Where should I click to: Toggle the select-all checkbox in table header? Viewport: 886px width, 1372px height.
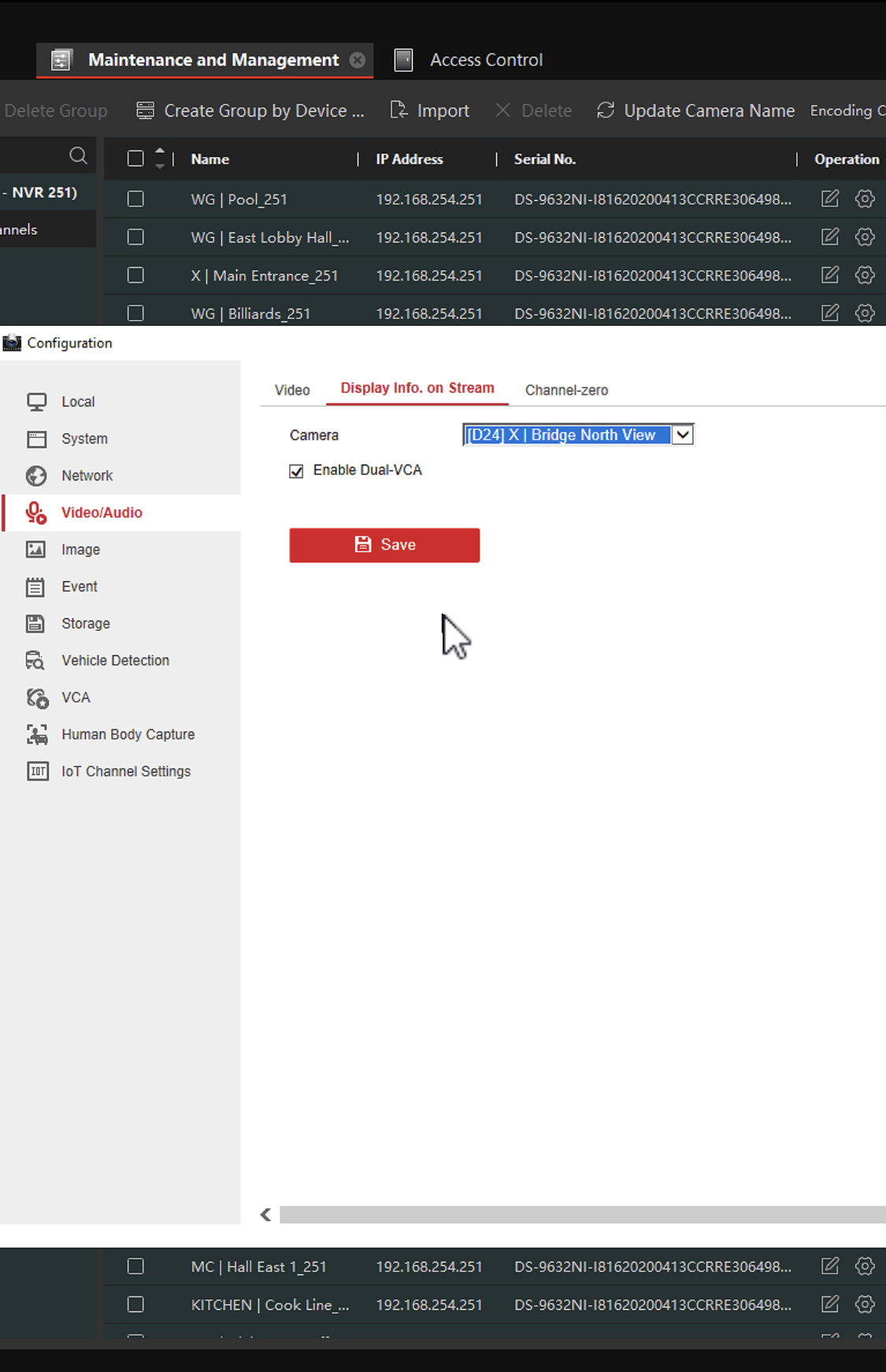coord(135,159)
